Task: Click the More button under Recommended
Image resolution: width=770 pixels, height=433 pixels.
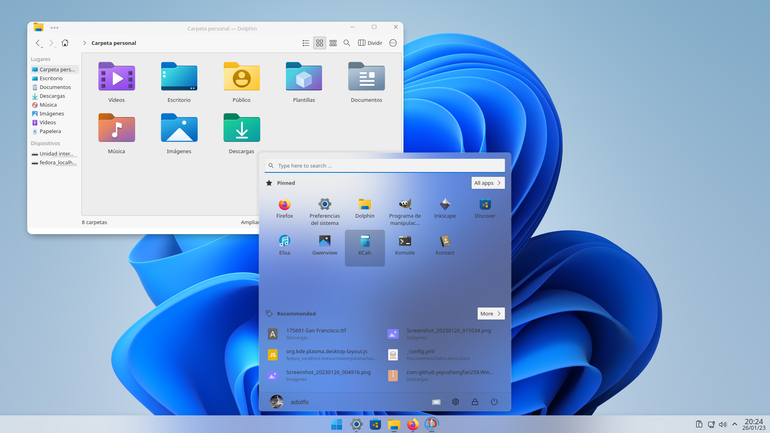Action: coord(491,314)
